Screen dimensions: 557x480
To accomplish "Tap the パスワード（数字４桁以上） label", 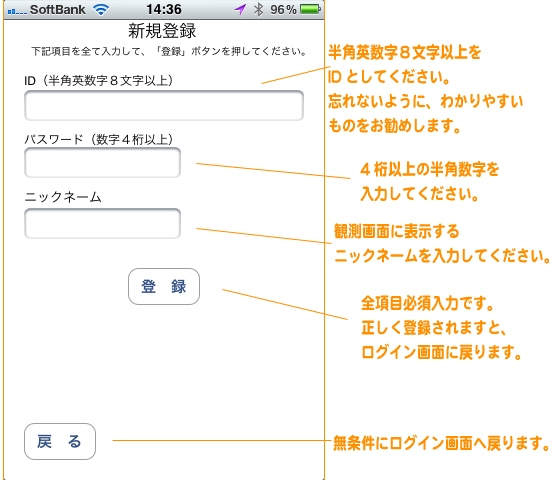I will (99, 139).
